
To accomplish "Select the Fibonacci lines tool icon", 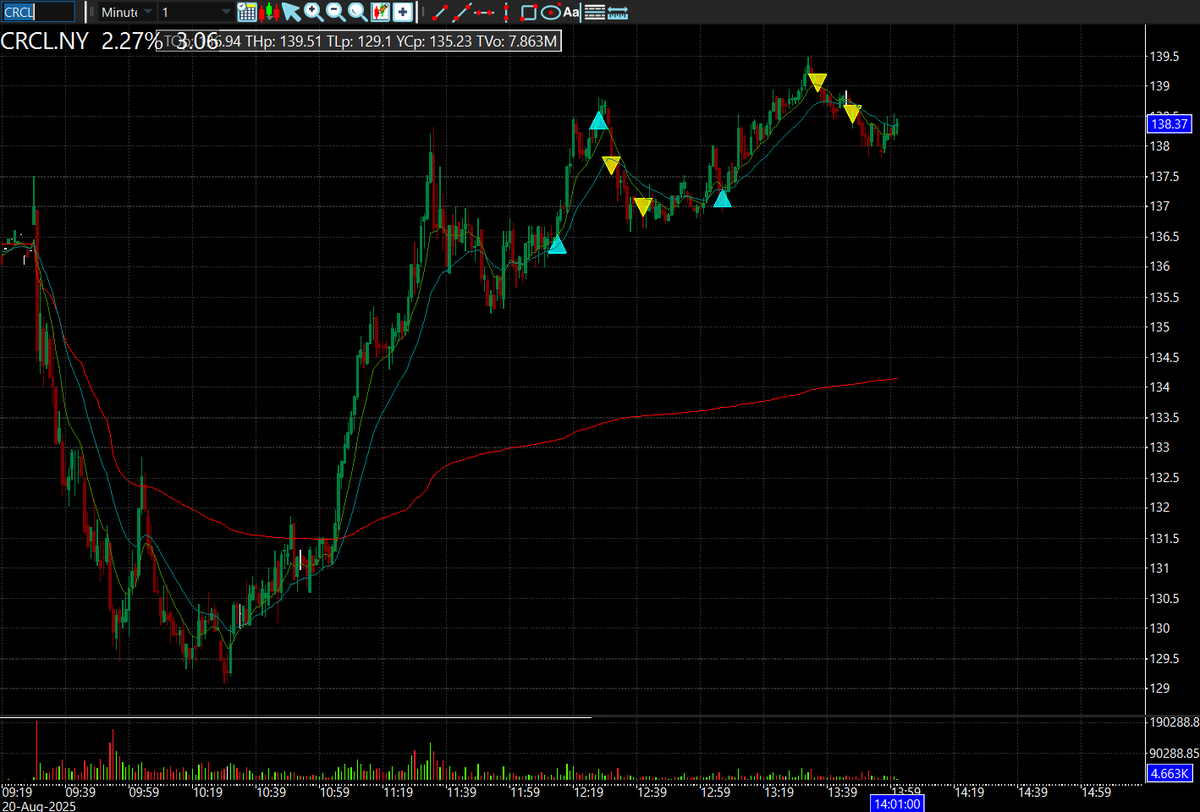I will 594,12.
